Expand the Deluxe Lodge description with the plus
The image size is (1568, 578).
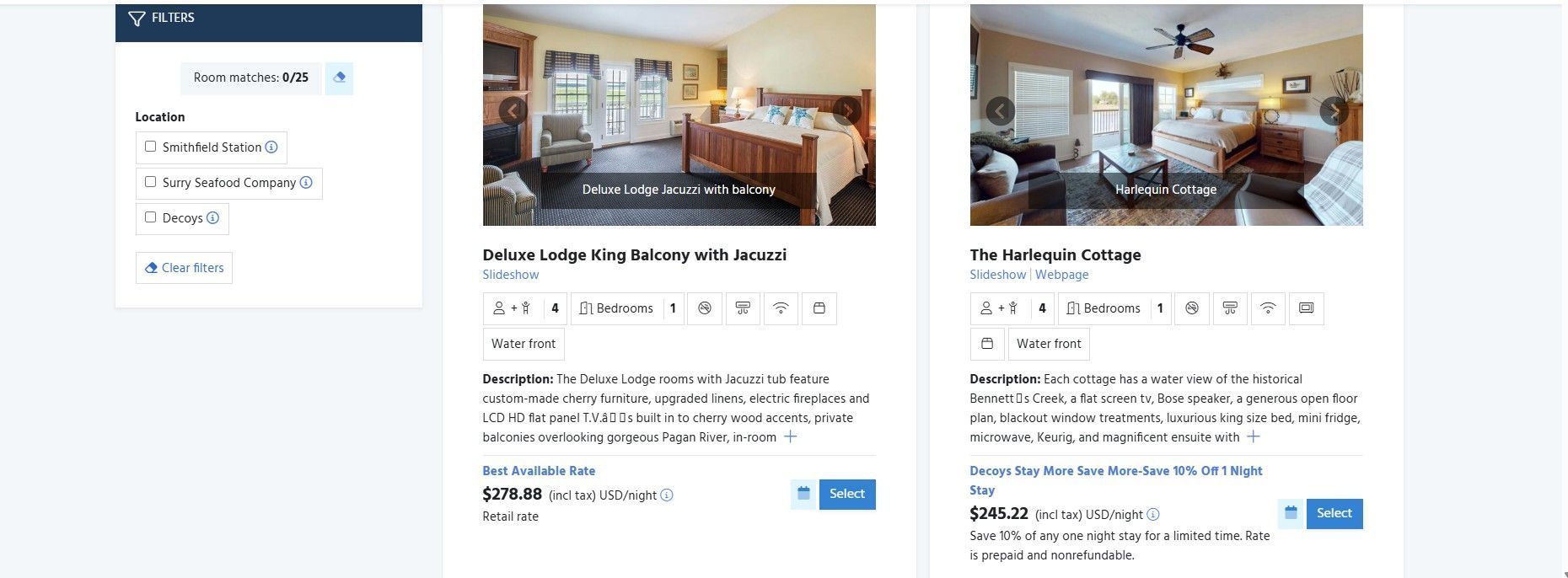click(791, 436)
